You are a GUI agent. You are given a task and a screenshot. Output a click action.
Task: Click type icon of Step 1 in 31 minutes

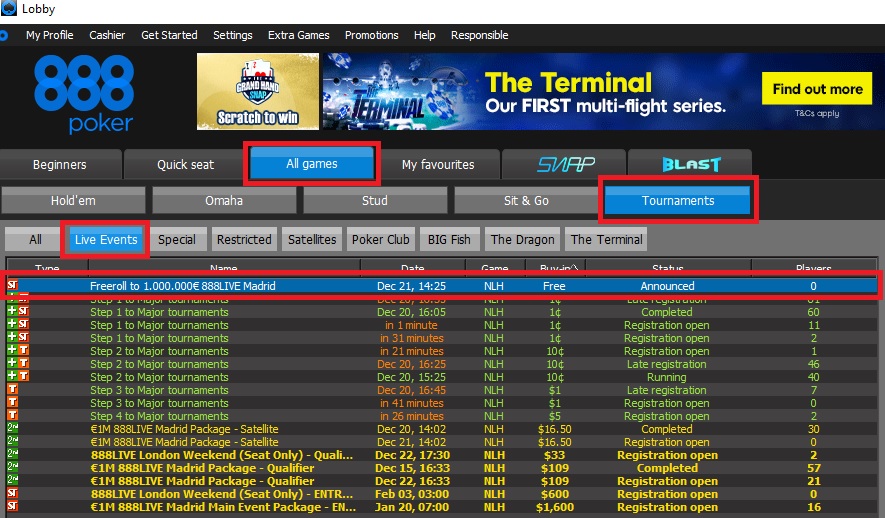point(17,337)
